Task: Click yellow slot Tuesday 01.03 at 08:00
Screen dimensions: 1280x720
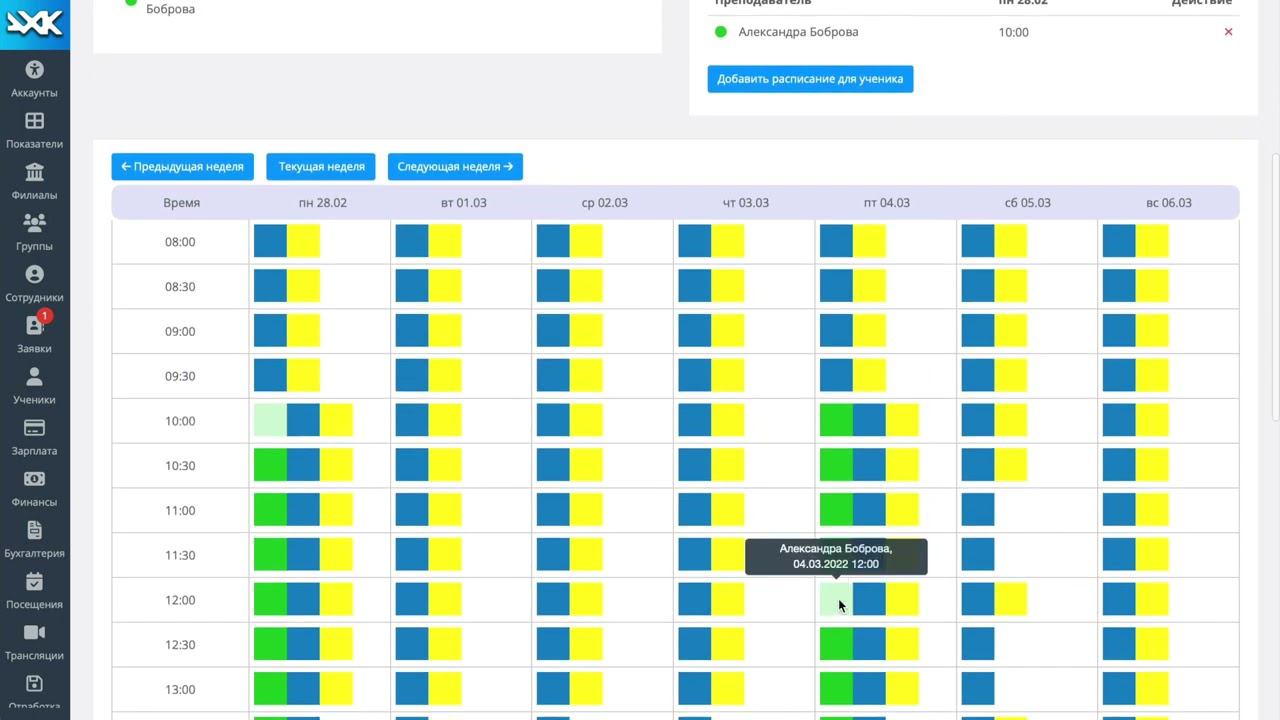Action: pyautogui.click(x=445, y=241)
